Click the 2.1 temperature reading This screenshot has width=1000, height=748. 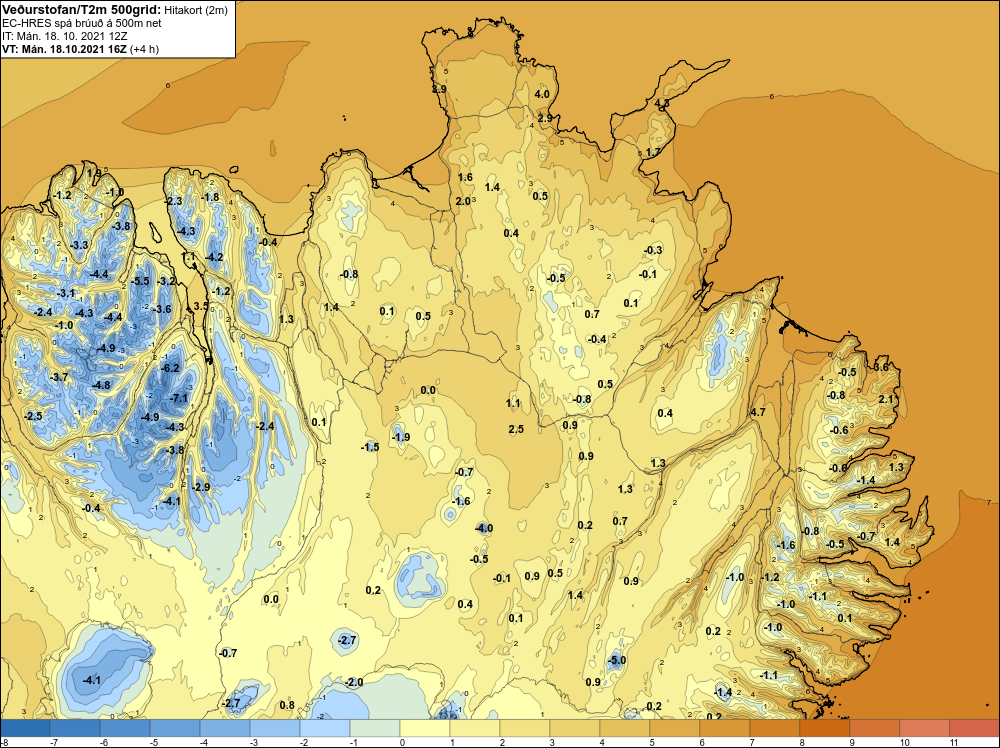[886, 399]
